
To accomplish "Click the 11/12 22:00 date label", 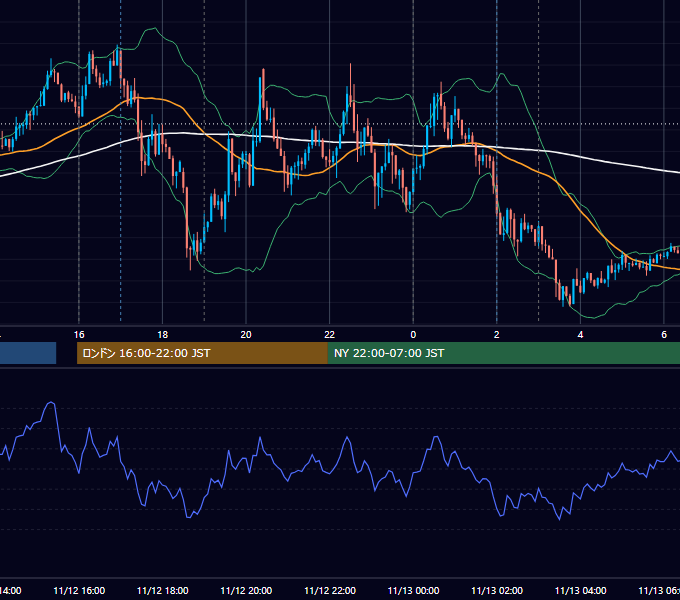I will pyautogui.click(x=330, y=590).
